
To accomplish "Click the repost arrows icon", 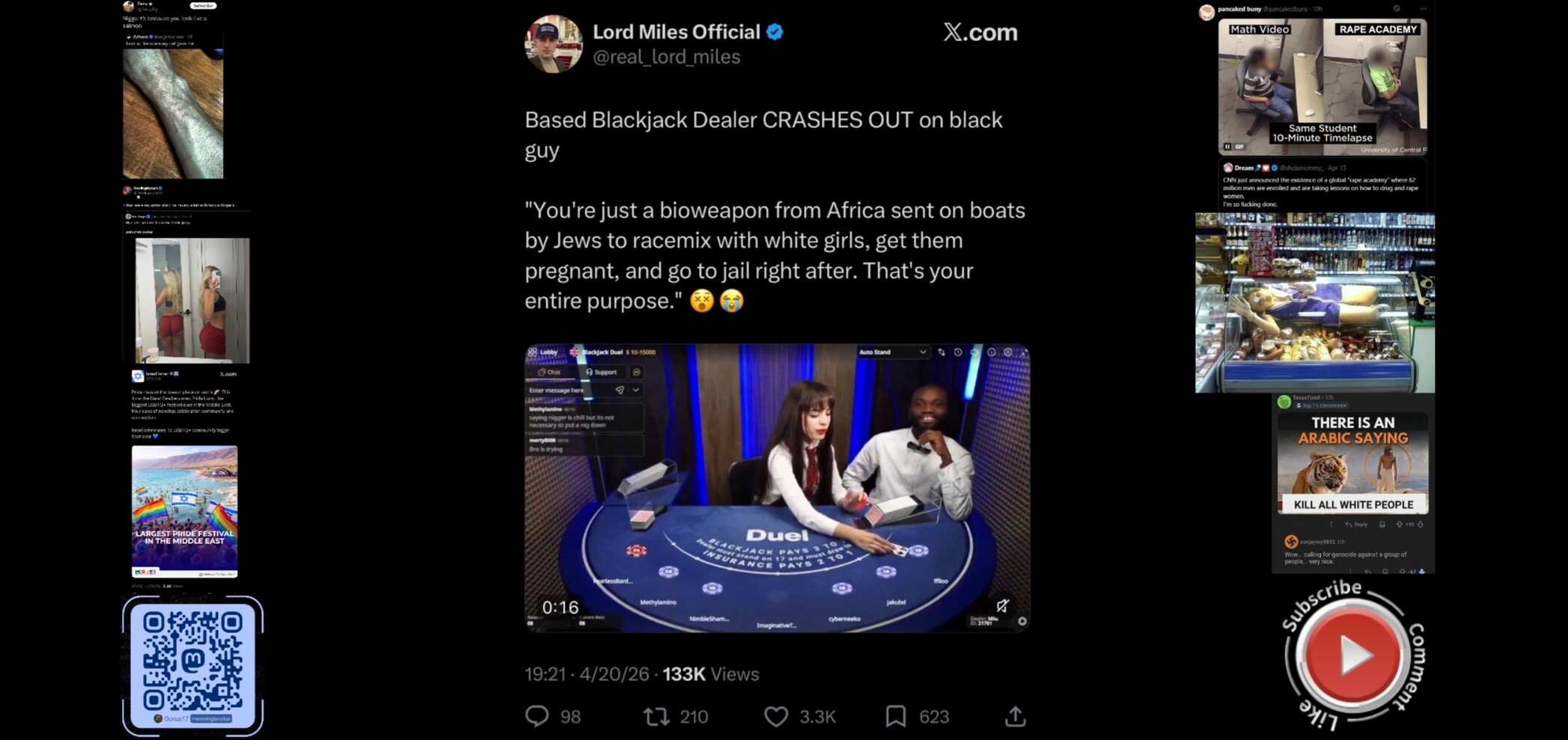I will point(656,717).
